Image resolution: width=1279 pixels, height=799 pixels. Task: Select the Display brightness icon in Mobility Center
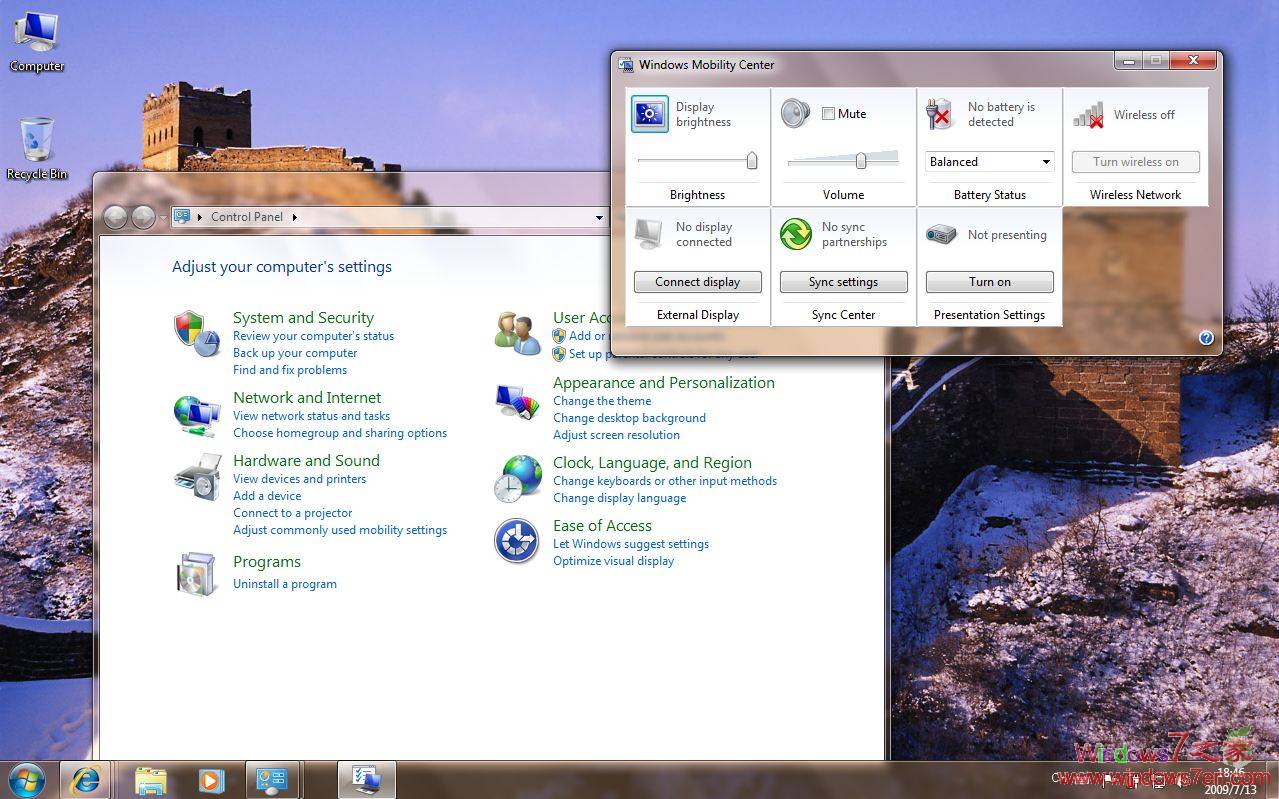tap(649, 113)
